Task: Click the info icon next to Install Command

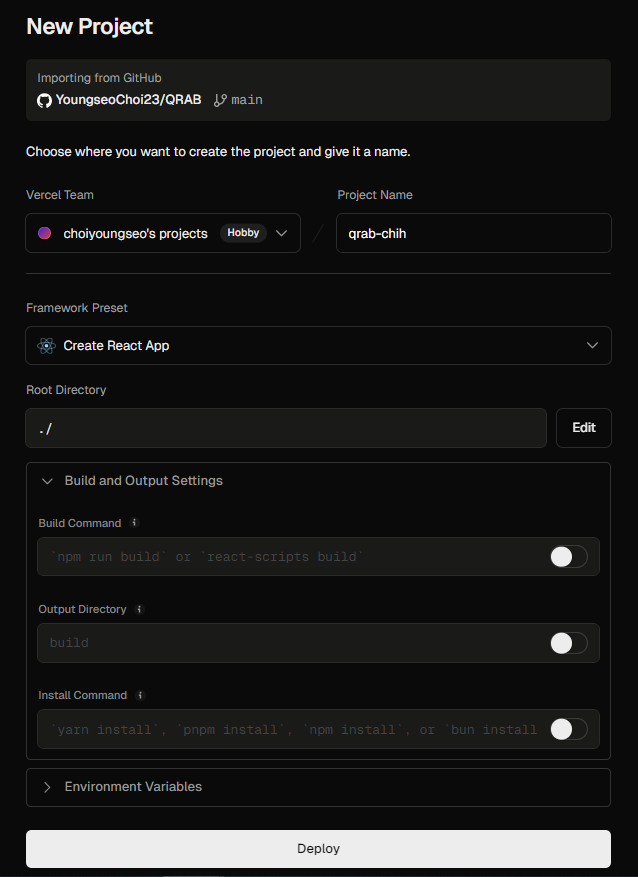Action: pyautogui.click(x=140, y=695)
